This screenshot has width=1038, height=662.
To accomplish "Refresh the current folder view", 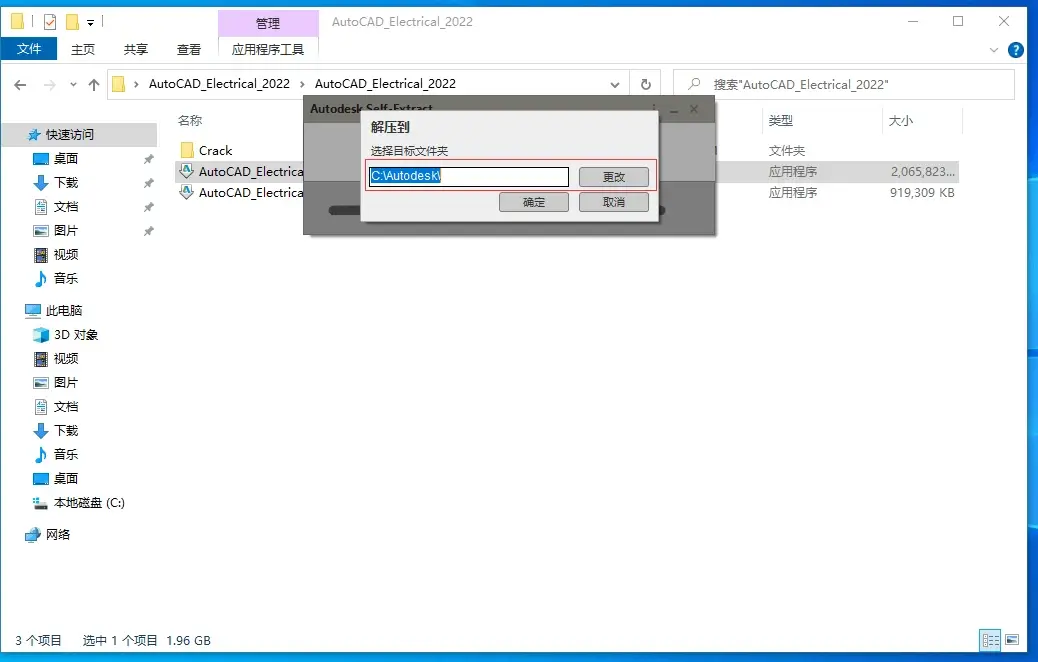I will point(645,85).
